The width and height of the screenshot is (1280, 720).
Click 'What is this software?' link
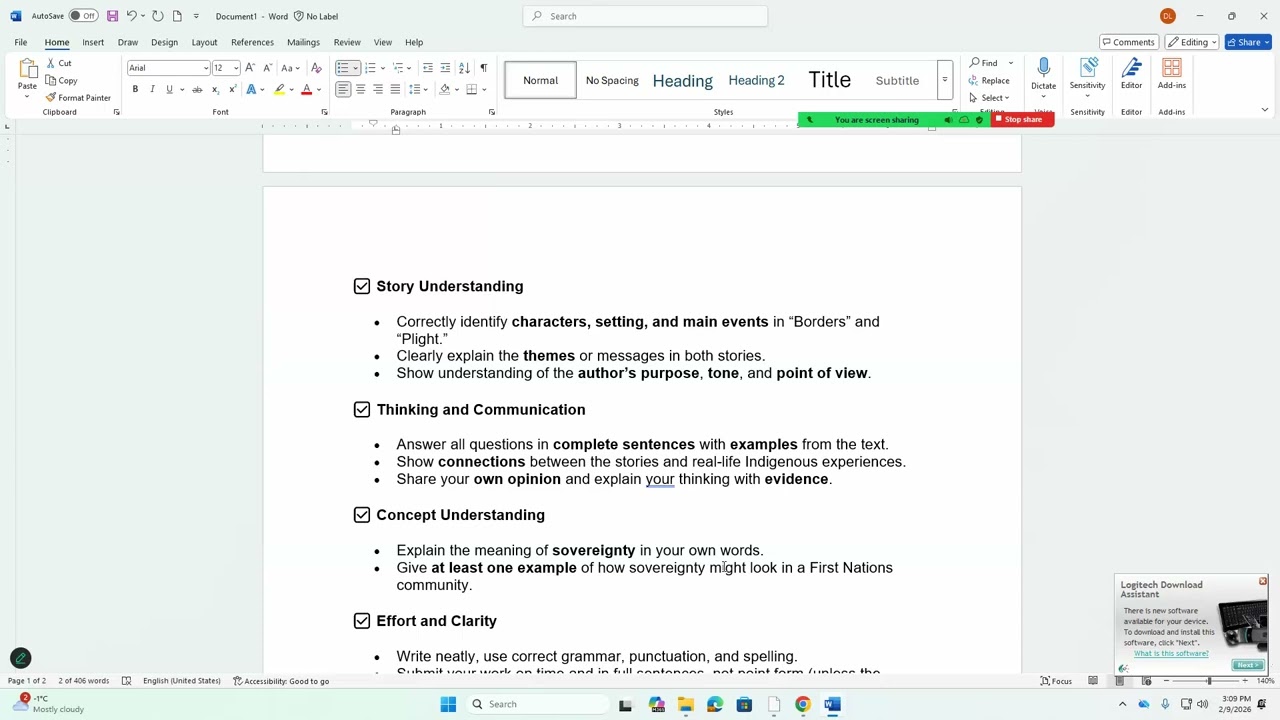click(1171, 653)
